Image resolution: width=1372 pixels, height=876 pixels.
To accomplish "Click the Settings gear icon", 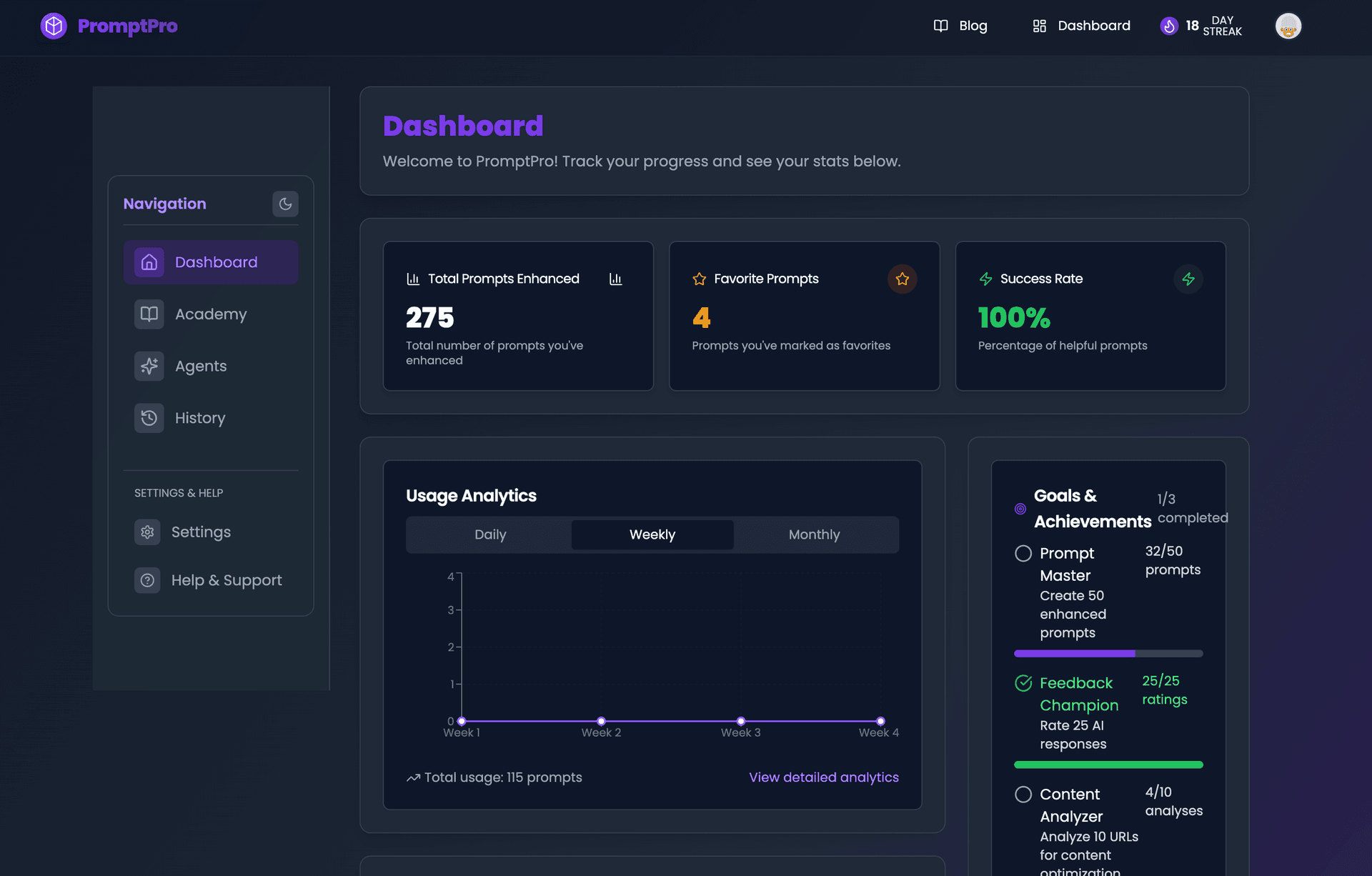I will point(147,532).
